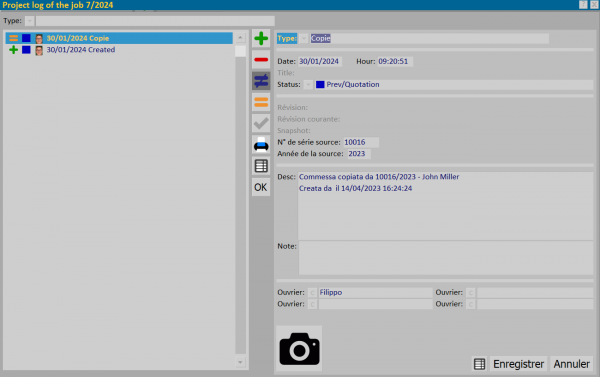This screenshot has height=377, width=600.
Task: Click the blue Prev/Quotation status color square
Action: [x=320, y=85]
